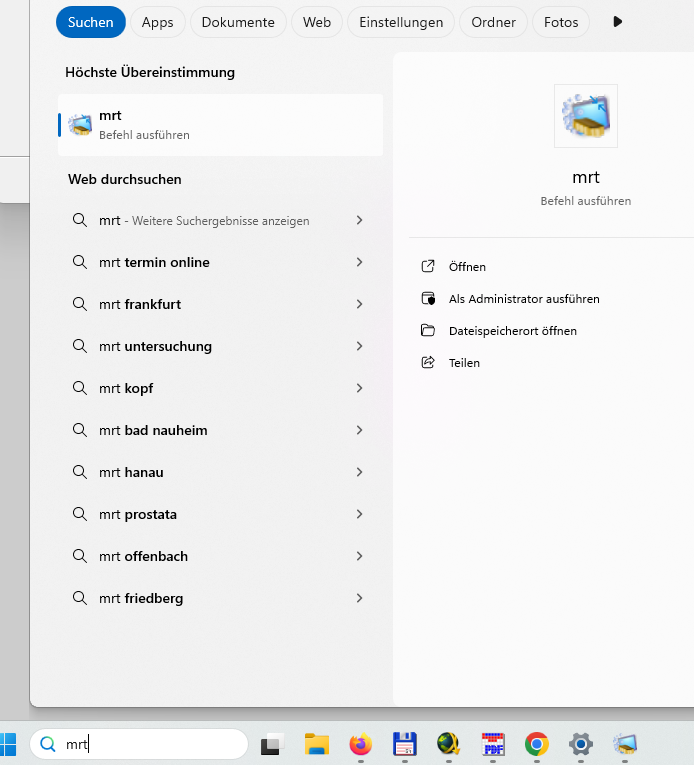Select 'mrt termin online' web suggestion
Screen dimensions: 694x765
coord(221,262)
